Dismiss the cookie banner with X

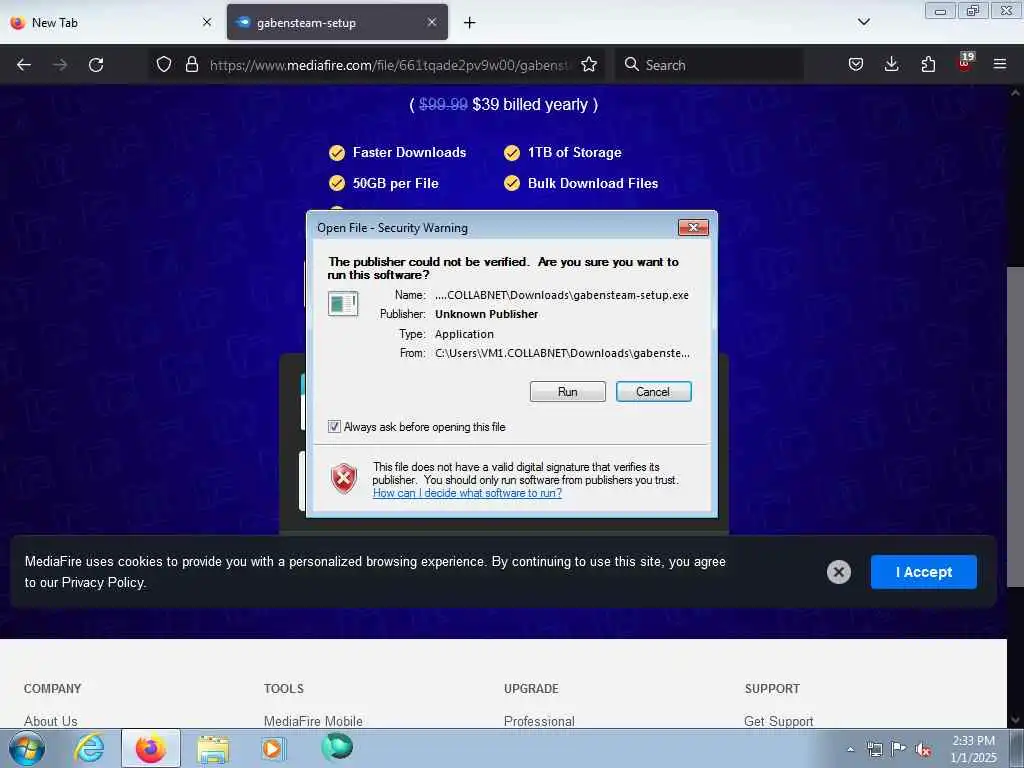tap(839, 573)
